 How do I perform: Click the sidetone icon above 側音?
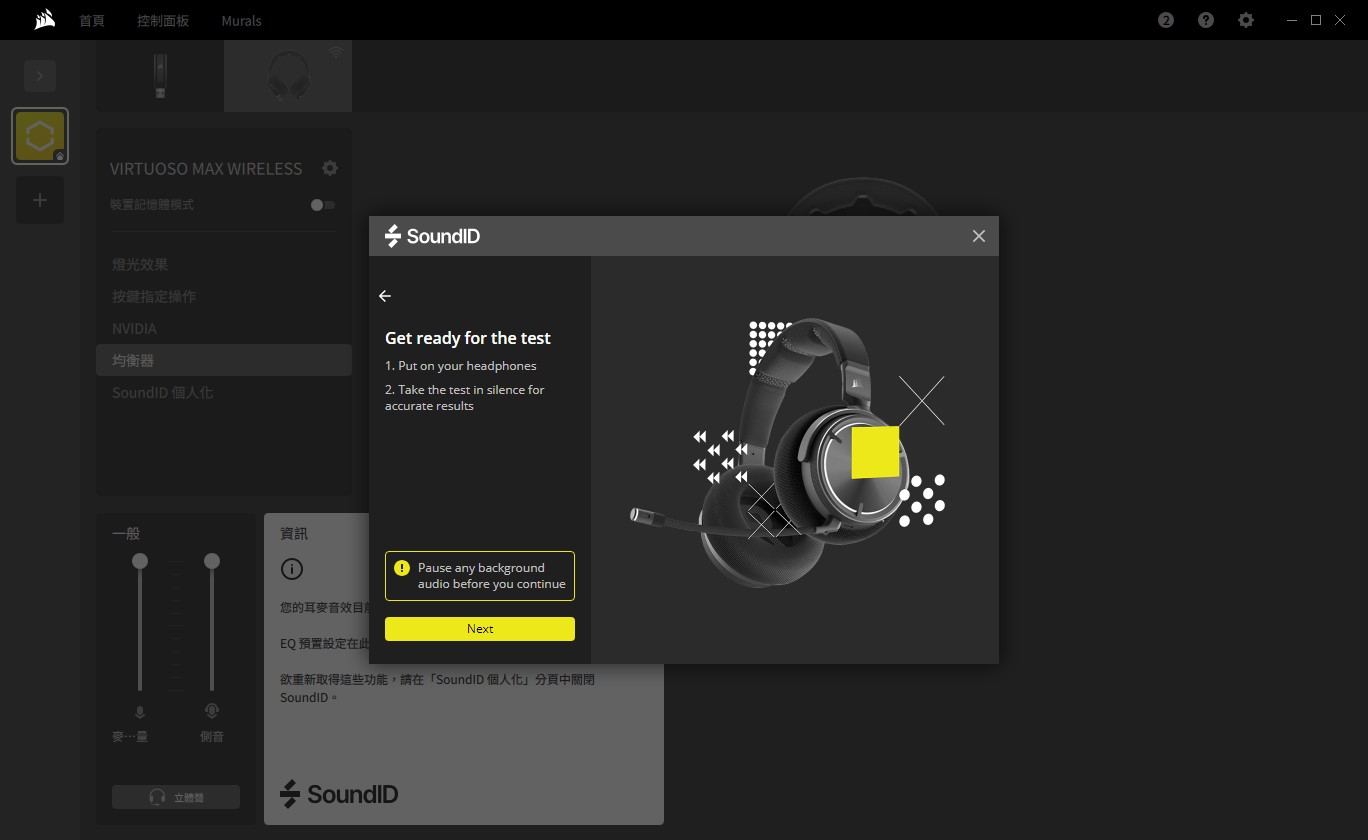point(212,711)
